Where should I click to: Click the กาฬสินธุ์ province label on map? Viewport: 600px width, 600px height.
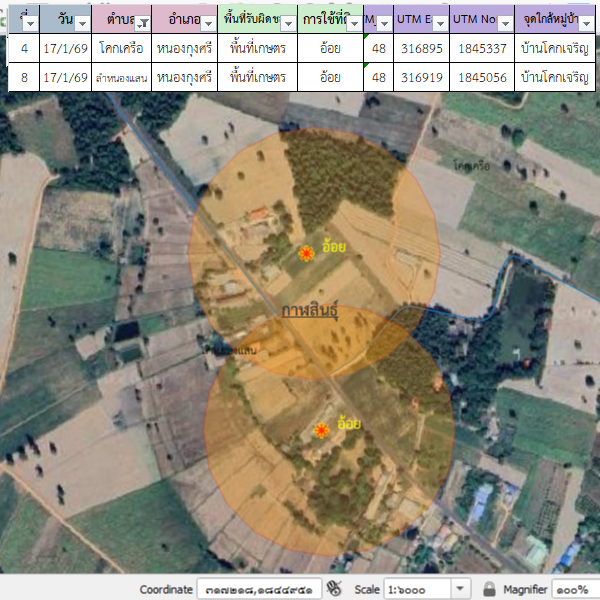point(310,311)
